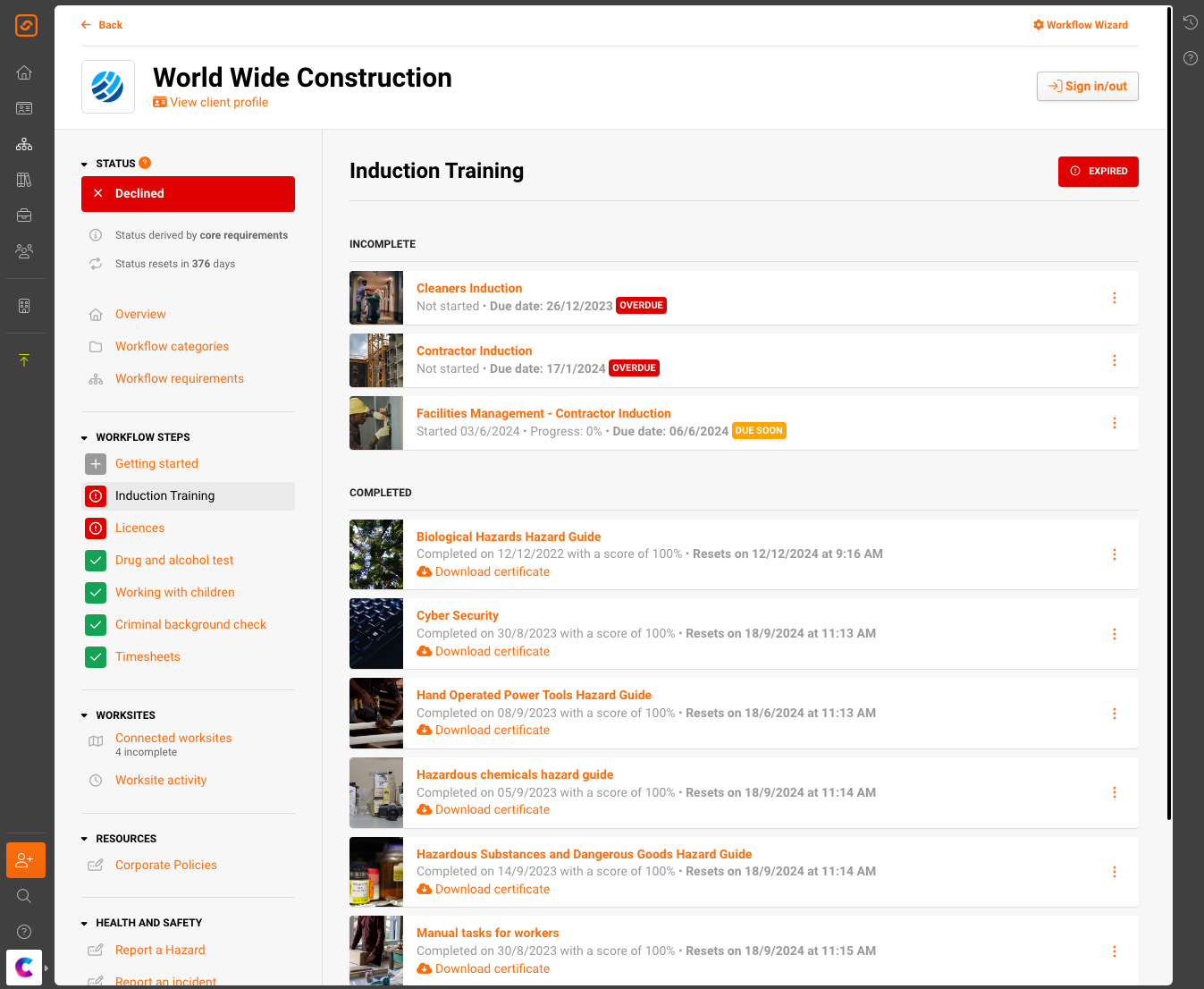Click the EXPIRED status button
The width and height of the screenshot is (1204, 989).
pyautogui.click(x=1098, y=172)
